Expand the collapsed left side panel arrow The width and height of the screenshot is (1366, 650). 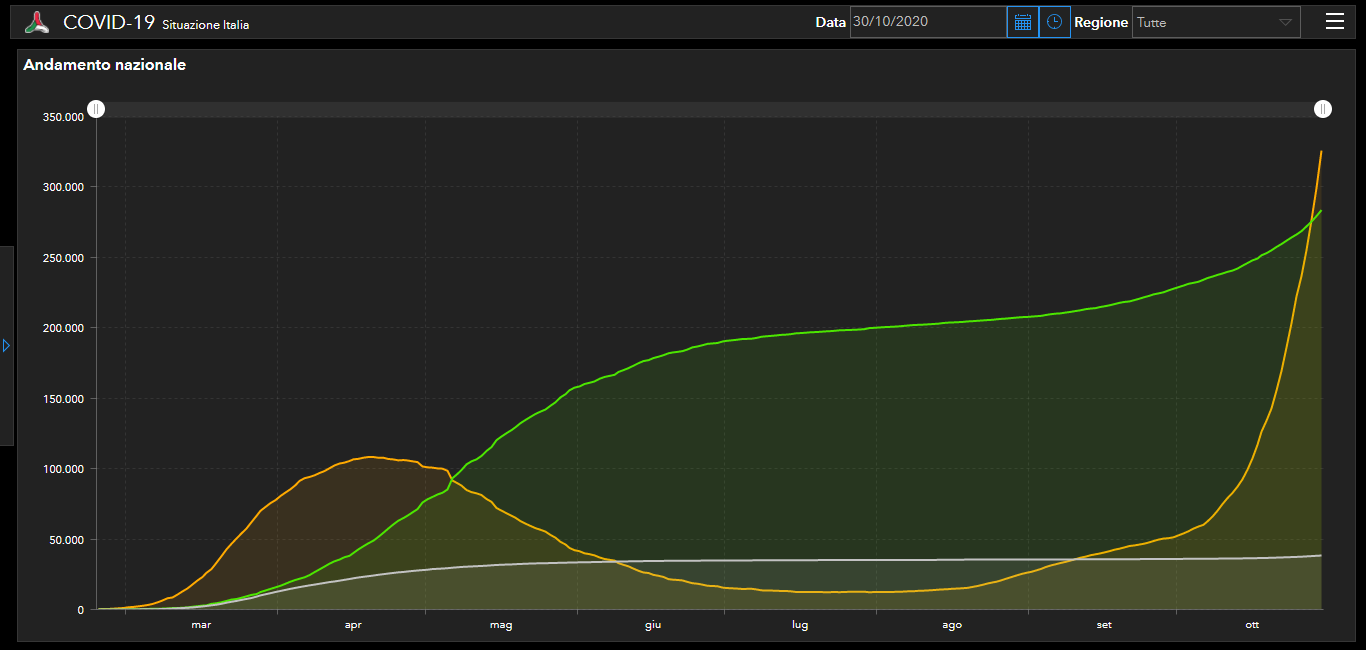point(6,345)
